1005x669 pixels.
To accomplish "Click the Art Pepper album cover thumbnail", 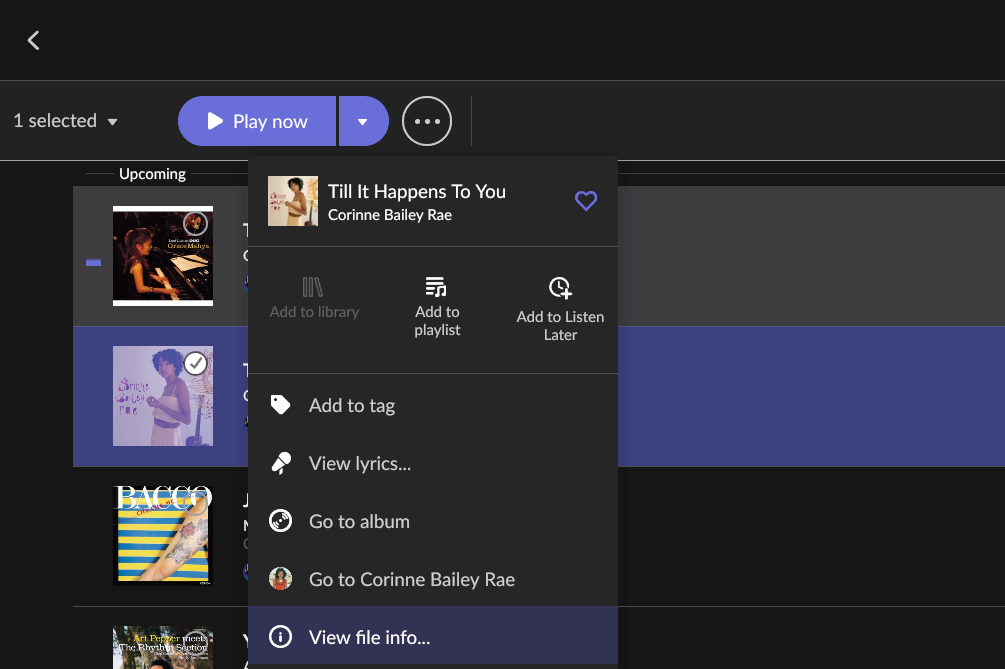I will (163, 647).
